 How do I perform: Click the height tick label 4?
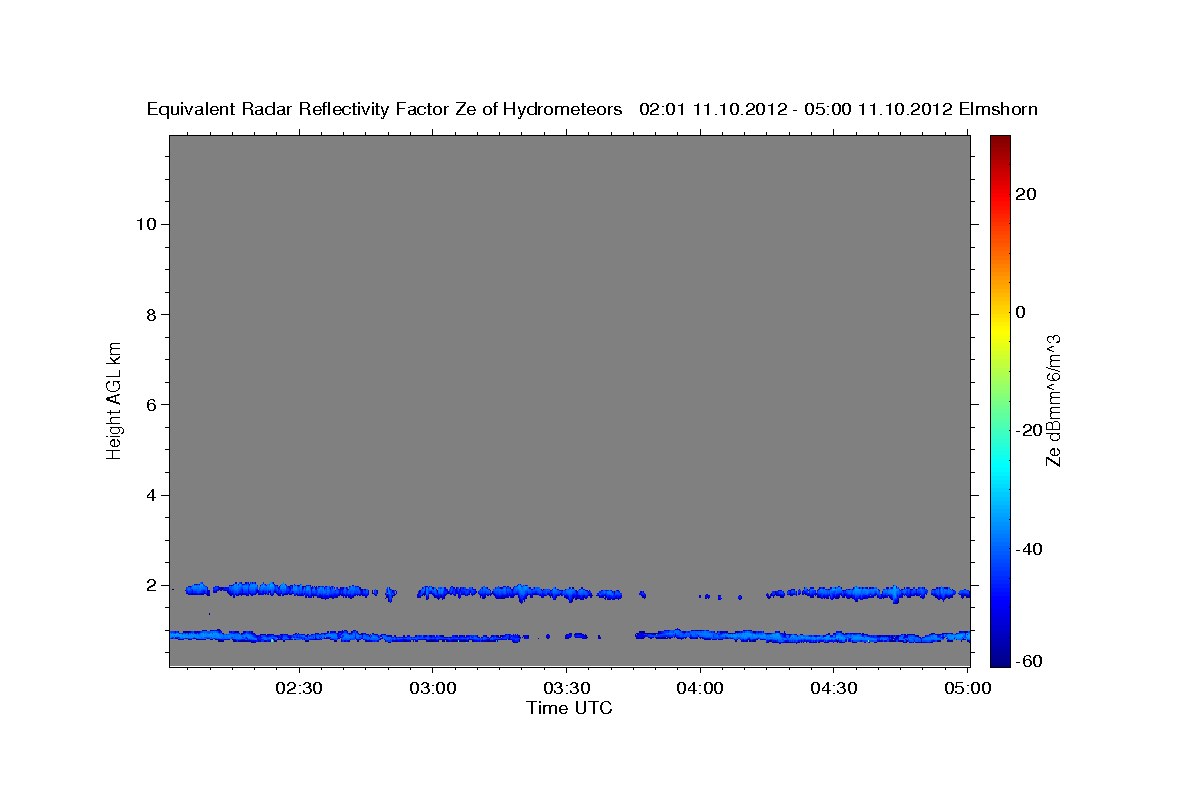(149, 496)
